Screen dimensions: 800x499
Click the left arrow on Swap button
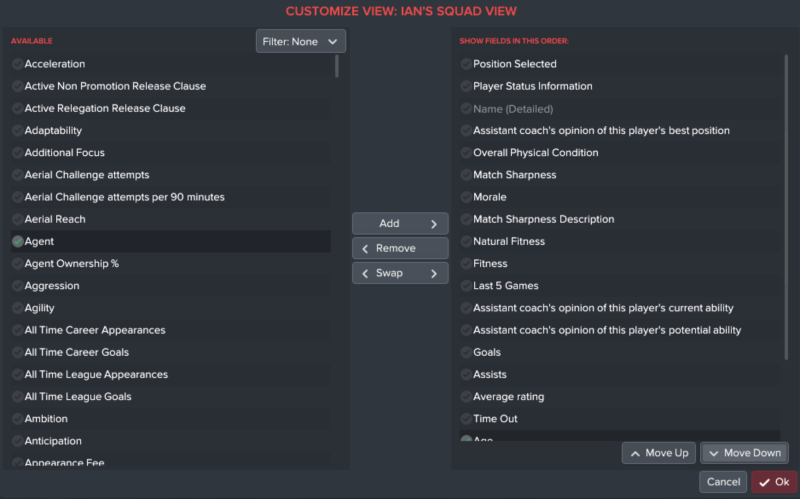pos(365,273)
